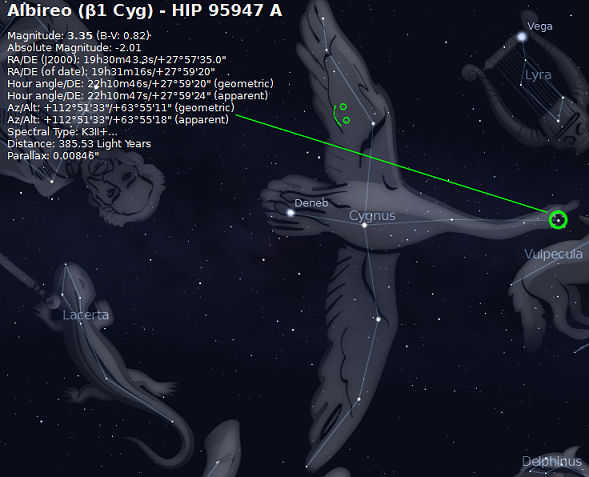The image size is (589, 477).
Task: Click the Albireo title text
Action: [145, 10]
